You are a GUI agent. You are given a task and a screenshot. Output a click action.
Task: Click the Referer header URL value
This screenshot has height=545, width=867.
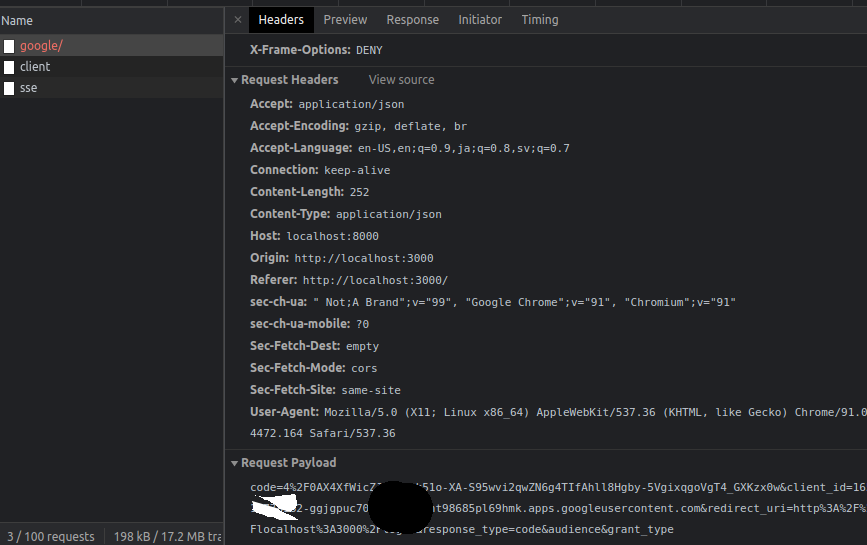375,280
